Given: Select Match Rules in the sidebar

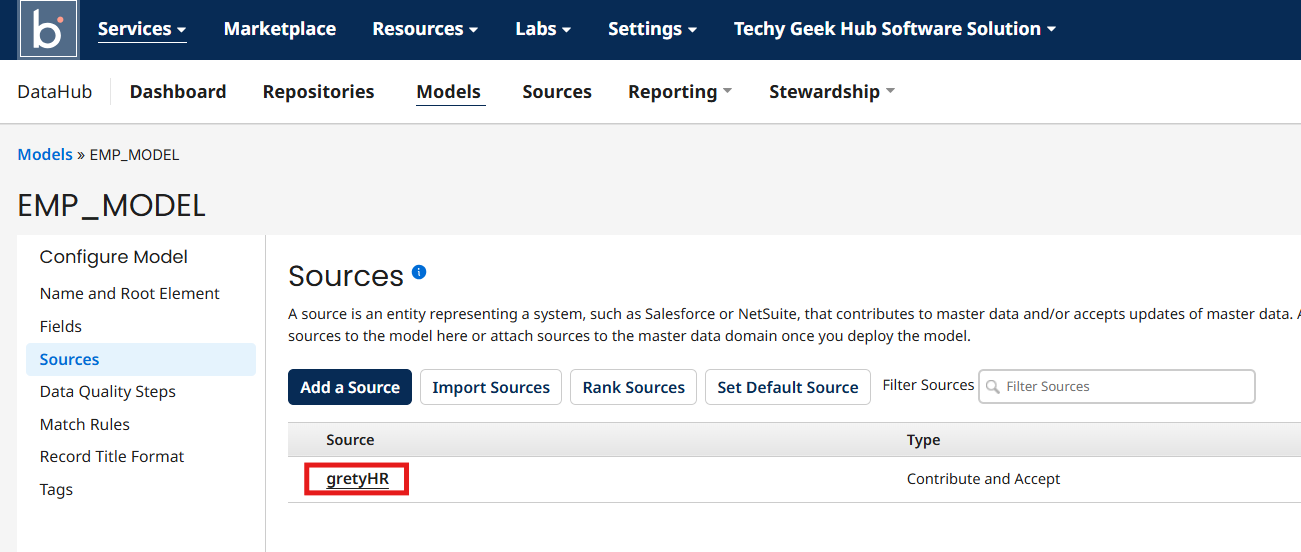Looking at the screenshot, I should pyautogui.click(x=85, y=424).
